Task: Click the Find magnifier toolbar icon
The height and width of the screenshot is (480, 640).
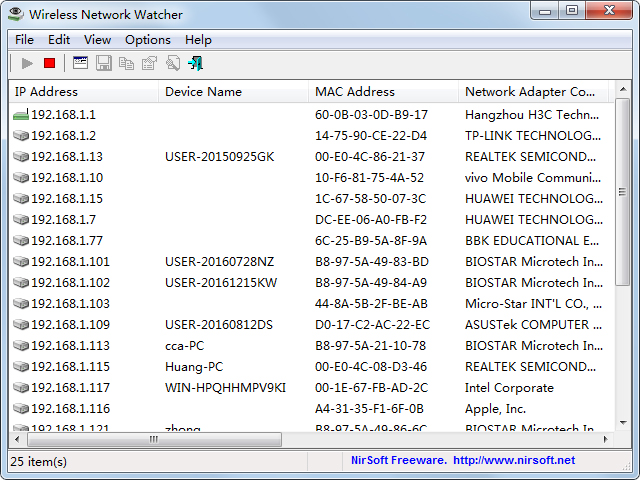Action: pos(173,63)
